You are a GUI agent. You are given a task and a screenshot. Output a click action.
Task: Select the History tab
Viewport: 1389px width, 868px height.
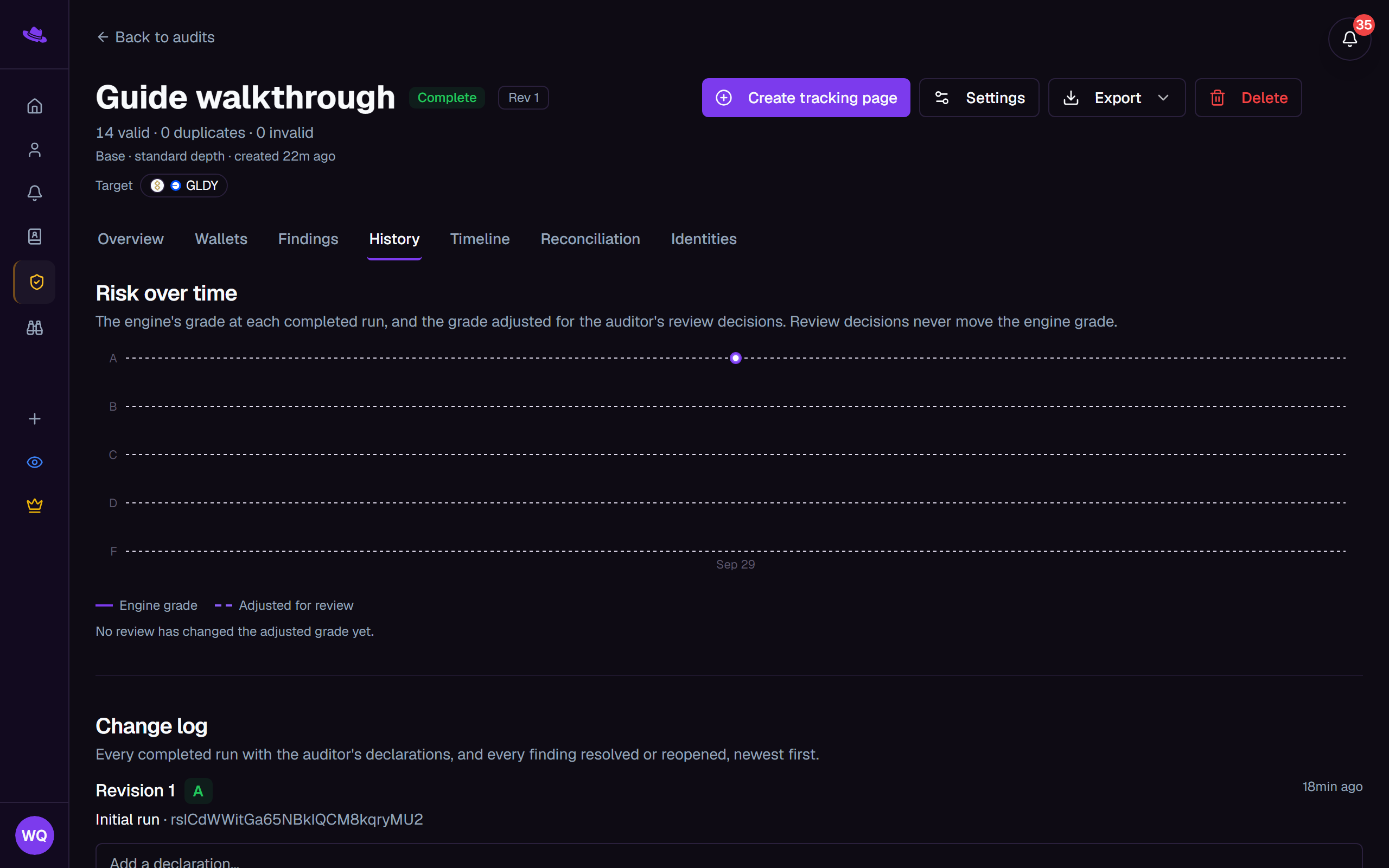click(394, 239)
